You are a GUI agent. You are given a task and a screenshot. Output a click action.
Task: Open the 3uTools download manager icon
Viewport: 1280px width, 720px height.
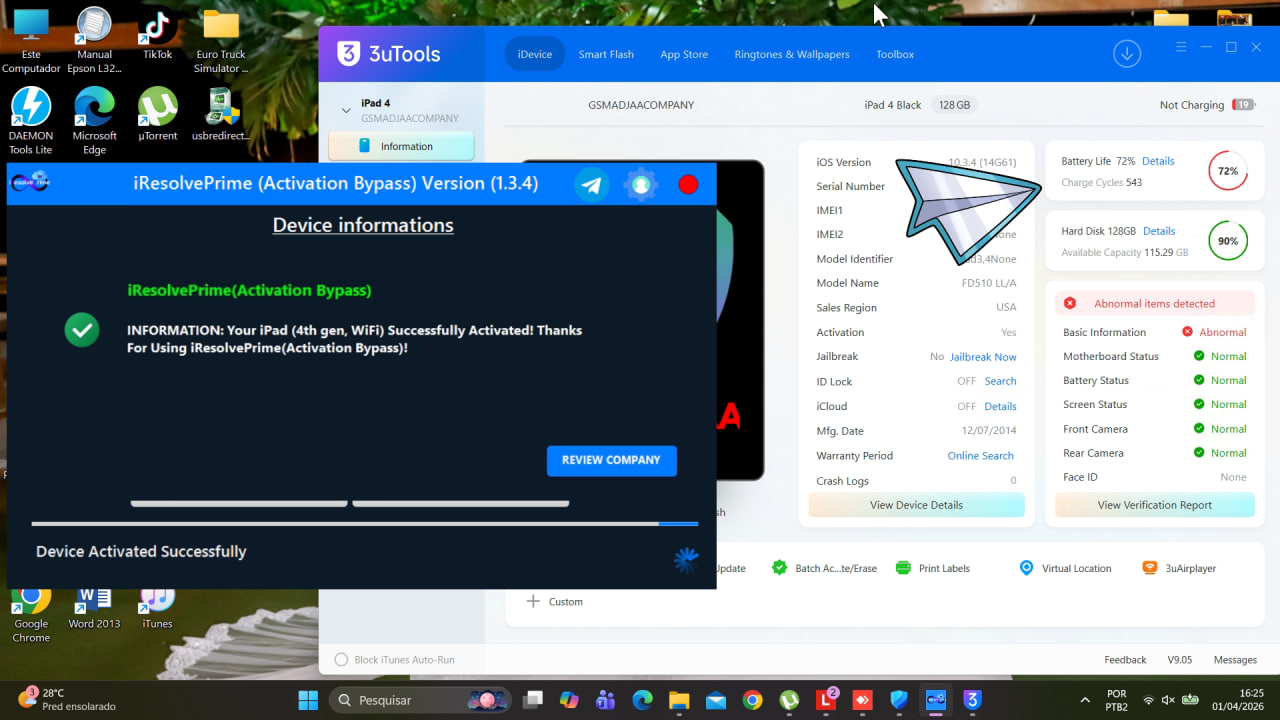[x=1127, y=54]
